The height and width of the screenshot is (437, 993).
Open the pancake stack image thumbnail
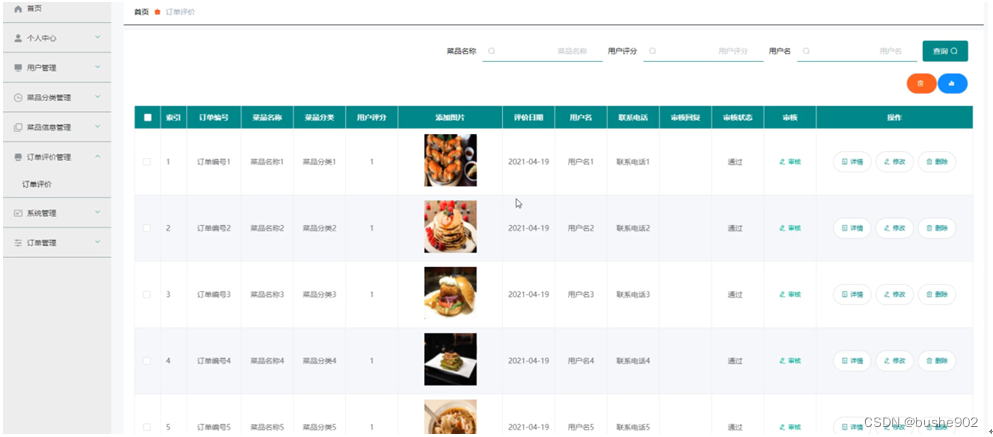(x=450, y=227)
